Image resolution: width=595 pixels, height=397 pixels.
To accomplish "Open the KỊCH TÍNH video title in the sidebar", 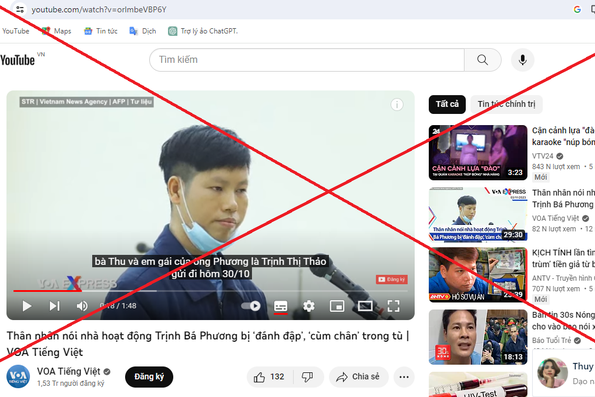I will click(x=564, y=258).
